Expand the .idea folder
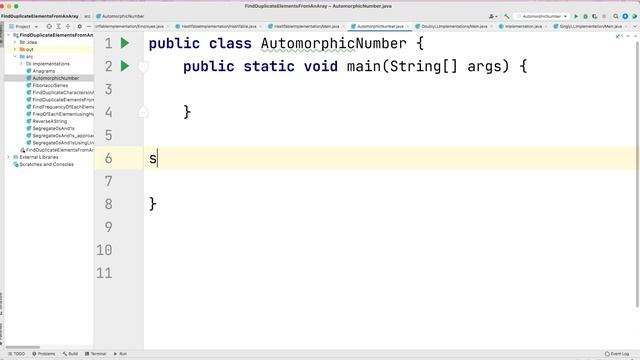This screenshot has height=360, width=640. 15,42
